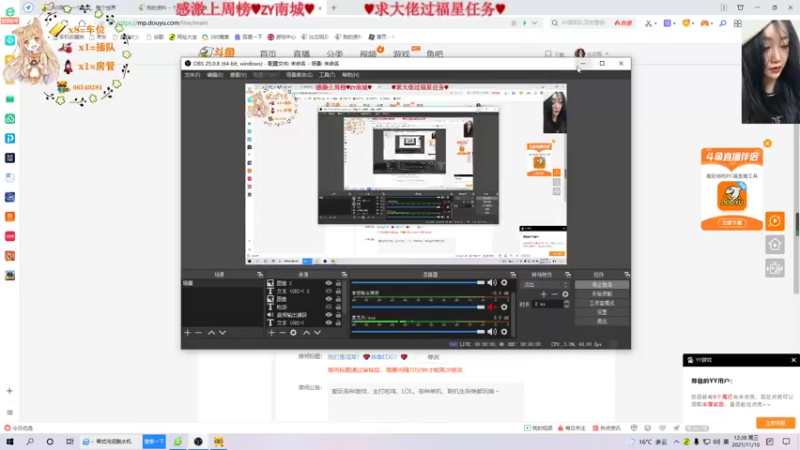The width and height of the screenshot is (800, 450).
Task: Click the transition duration stepper arrows
Action: (x=566, y=304)
